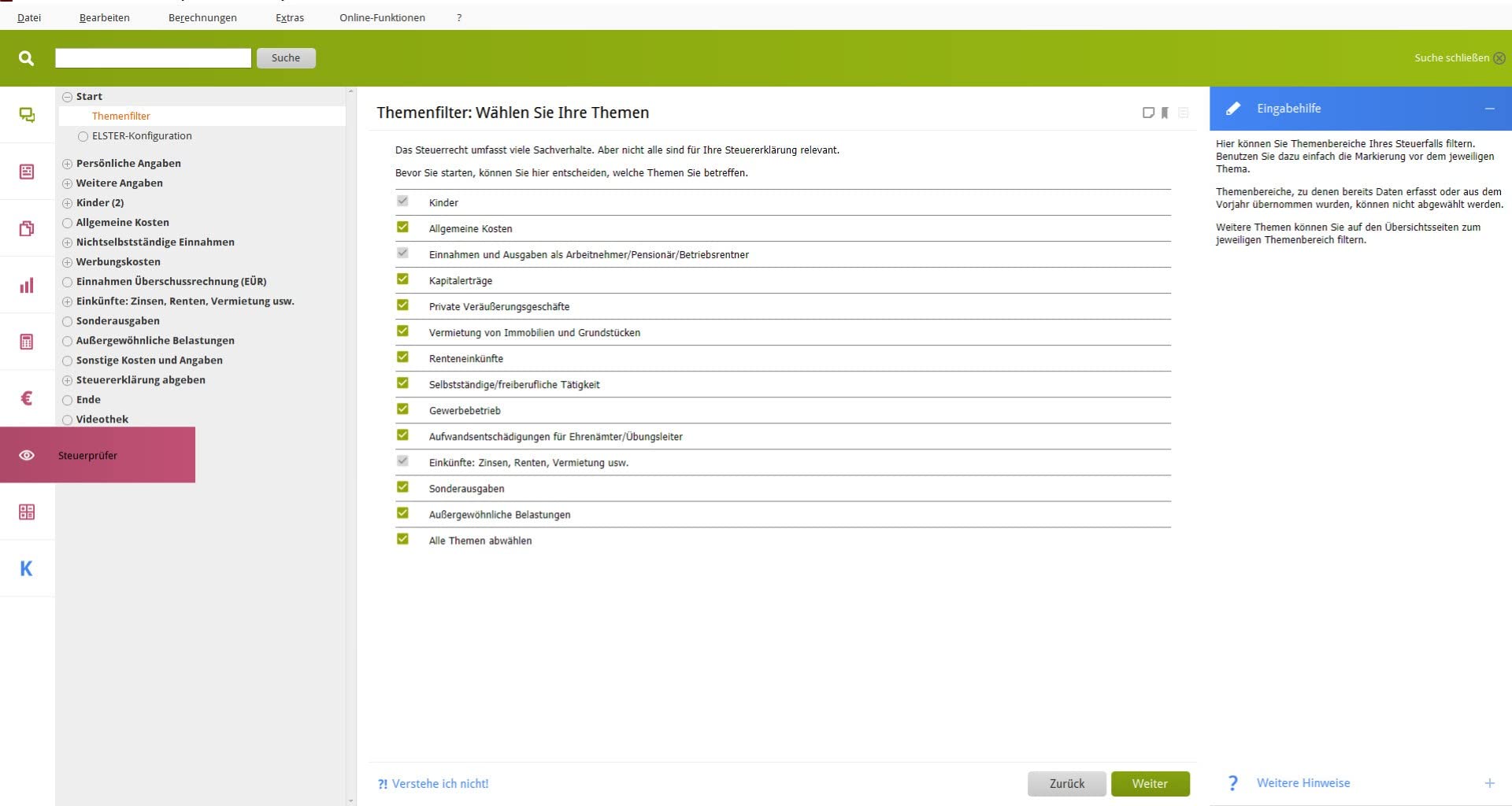This screenshot has height=806, width=1512.
Task: Open the Berechnungen menu
Action: [x=202, y=17]
